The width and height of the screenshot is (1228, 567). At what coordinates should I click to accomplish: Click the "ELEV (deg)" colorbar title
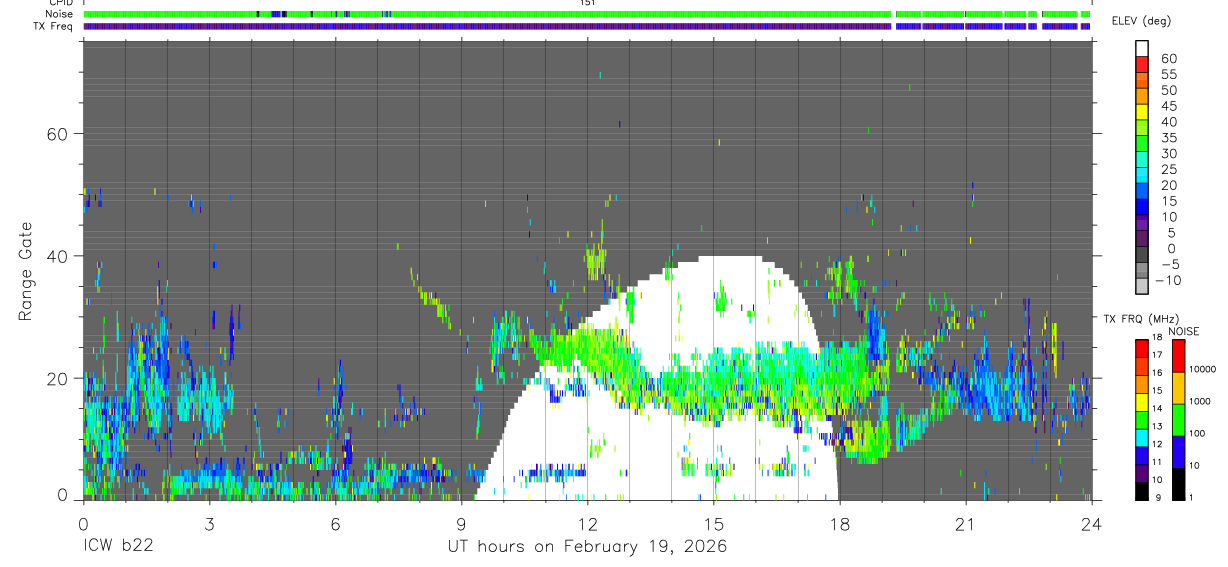pos(1141,21)
